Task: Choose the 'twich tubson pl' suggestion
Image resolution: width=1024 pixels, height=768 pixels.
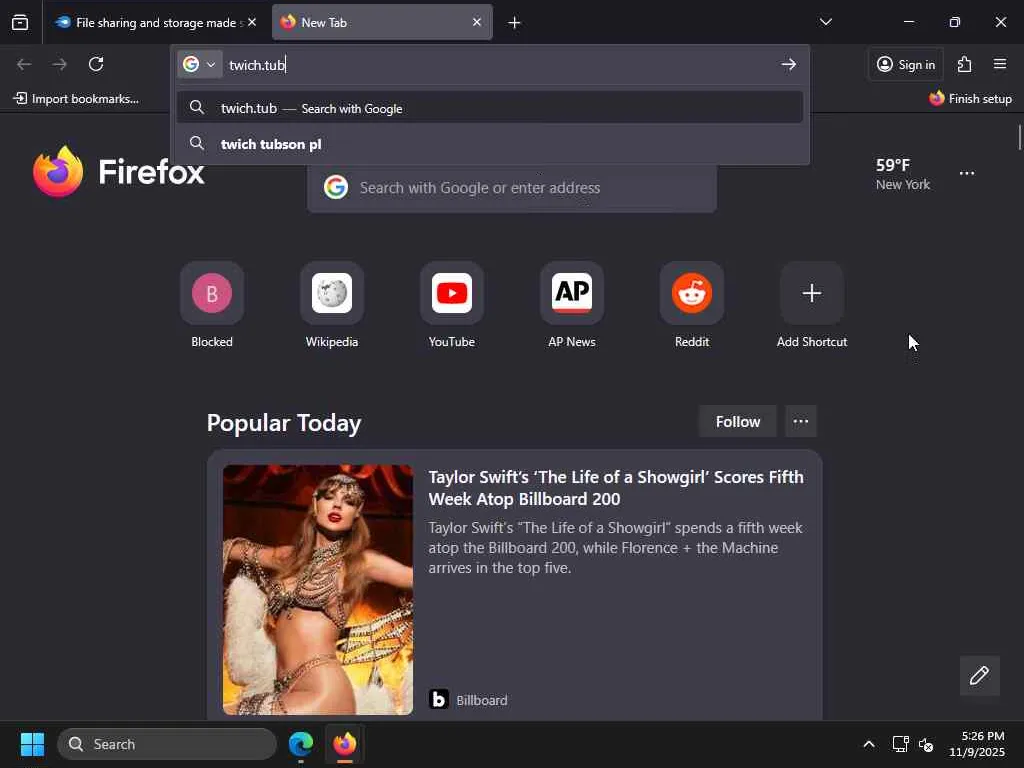Action: point(490,144)
